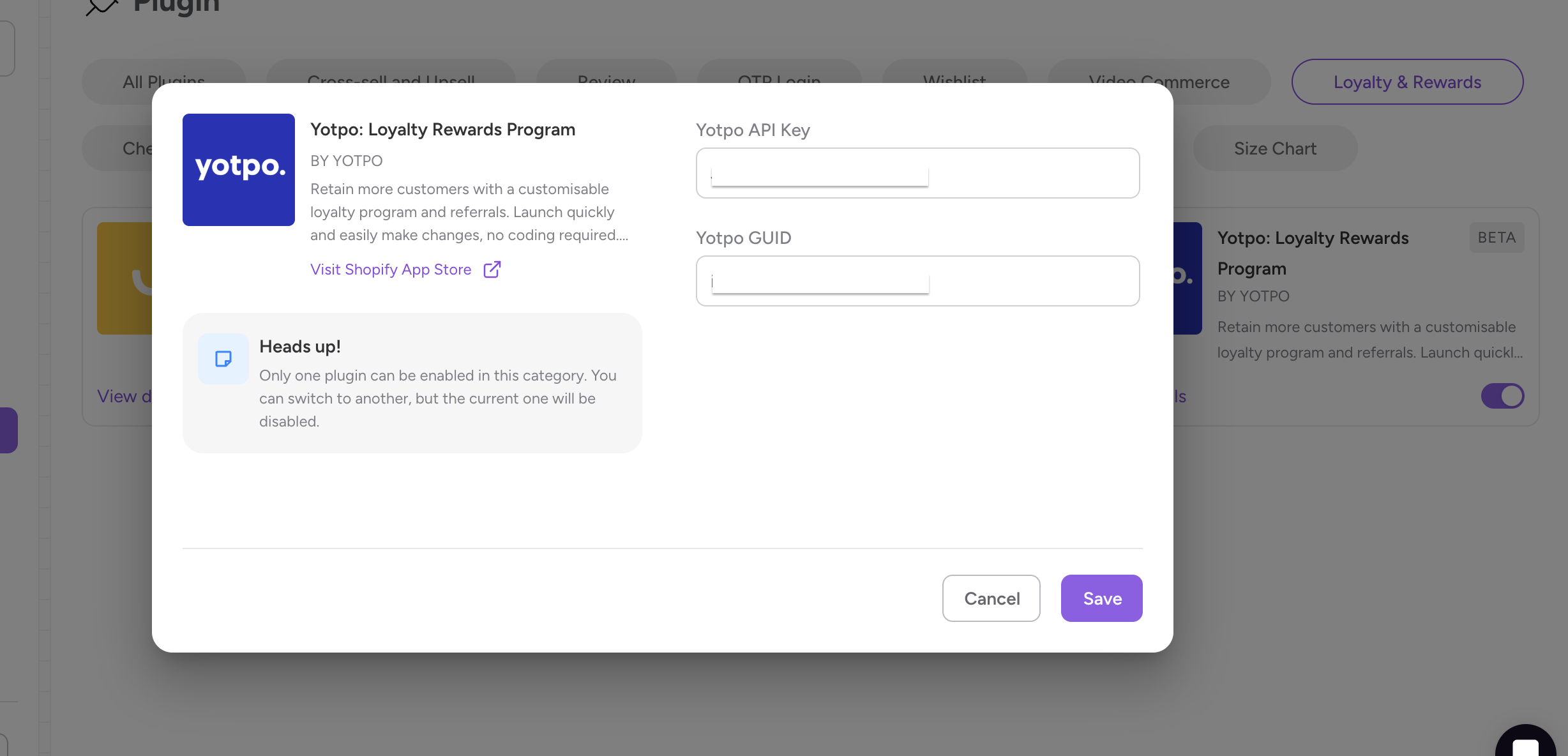Click the Yotpo logo in the dialog

(239, 170)
